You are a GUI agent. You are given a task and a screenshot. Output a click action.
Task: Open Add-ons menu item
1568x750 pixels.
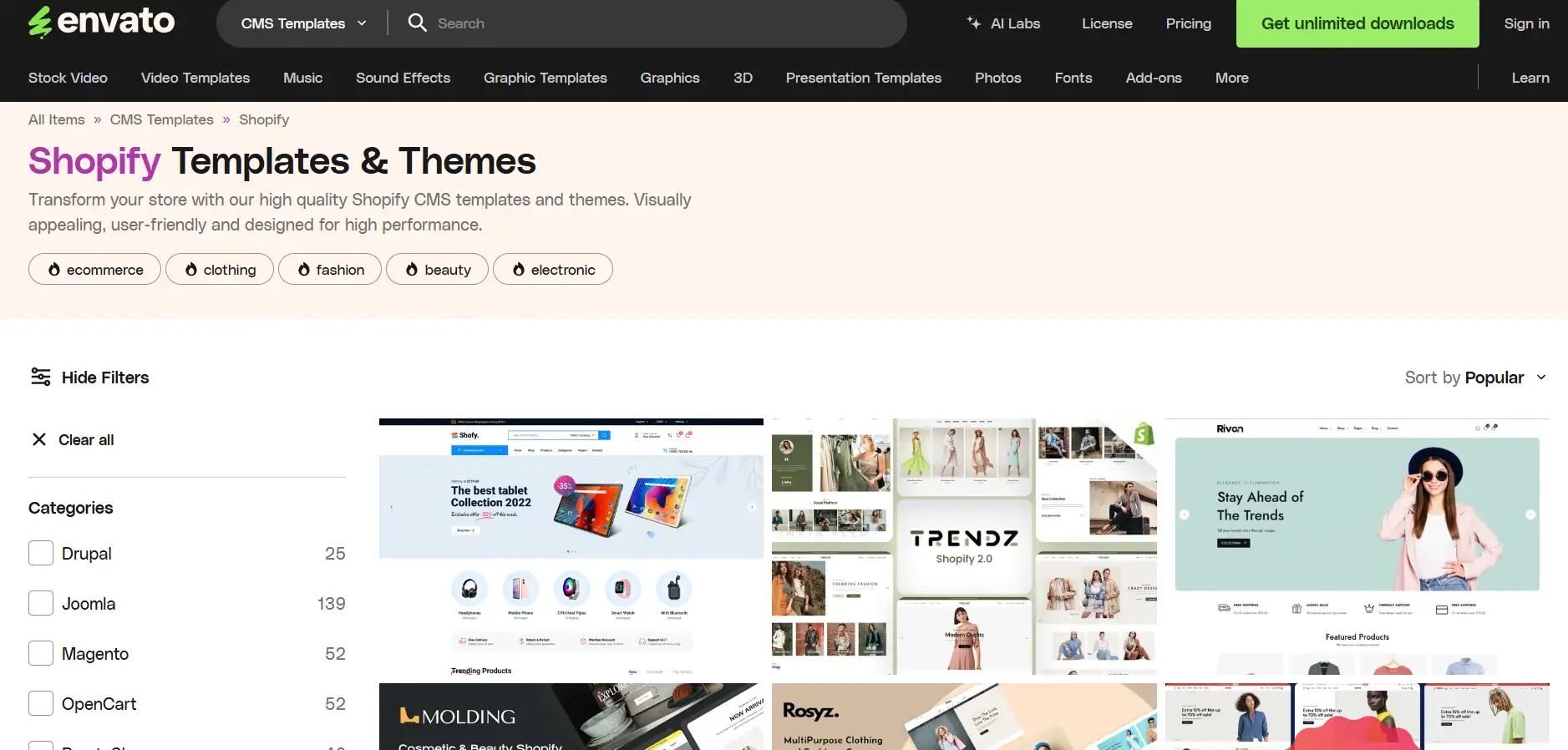1154,78
